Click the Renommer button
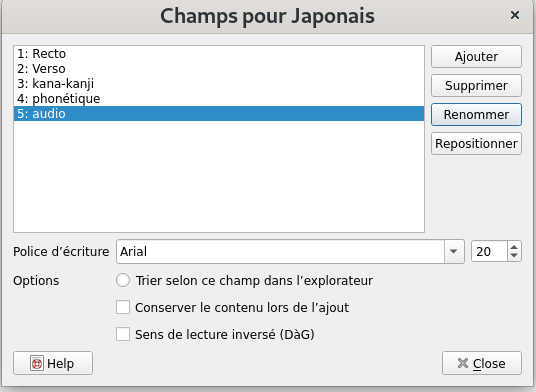The image size is (536, 392). [x=477, y=114]
